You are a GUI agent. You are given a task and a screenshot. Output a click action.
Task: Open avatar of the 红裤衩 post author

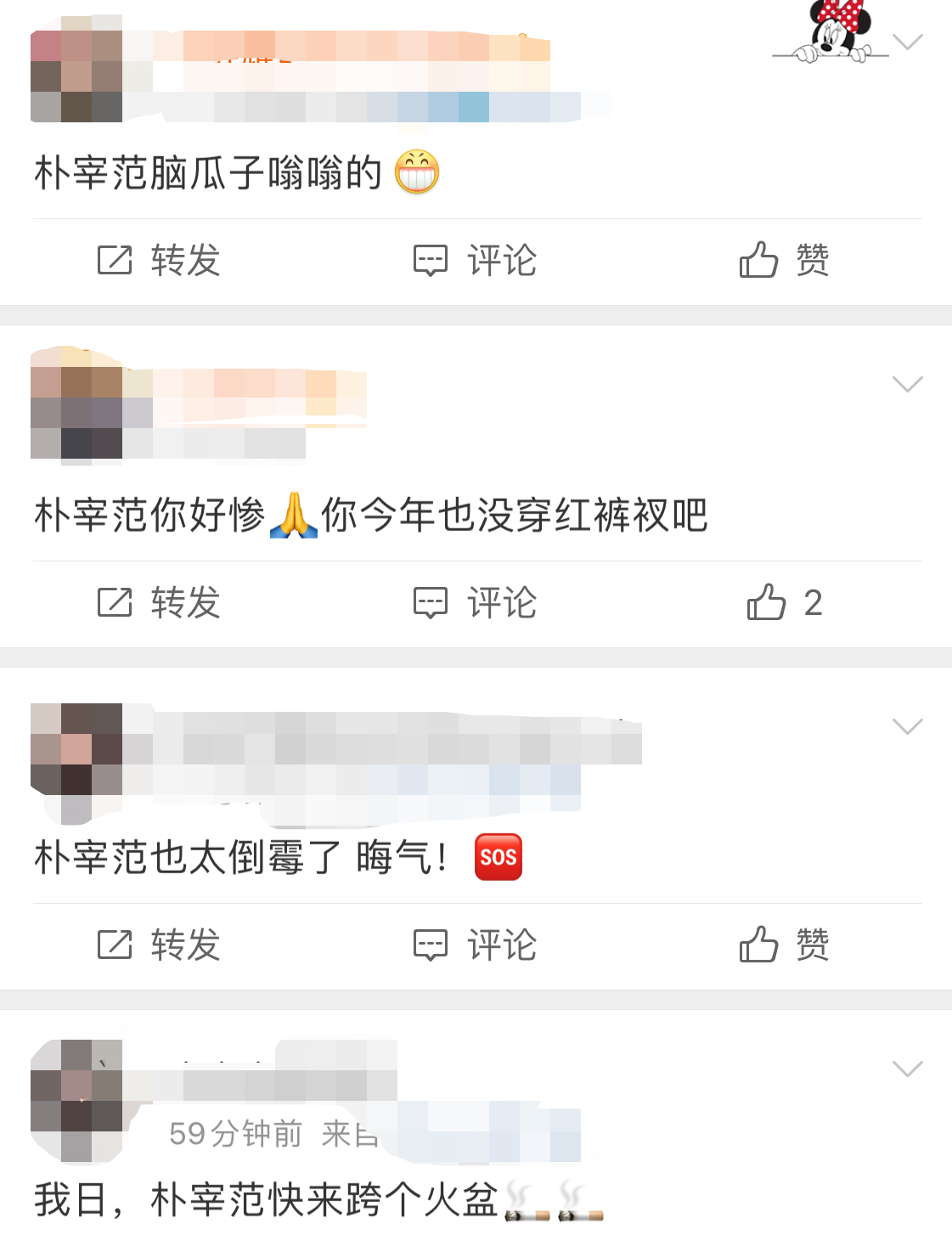pyautogui.click(x=76, y=404)
